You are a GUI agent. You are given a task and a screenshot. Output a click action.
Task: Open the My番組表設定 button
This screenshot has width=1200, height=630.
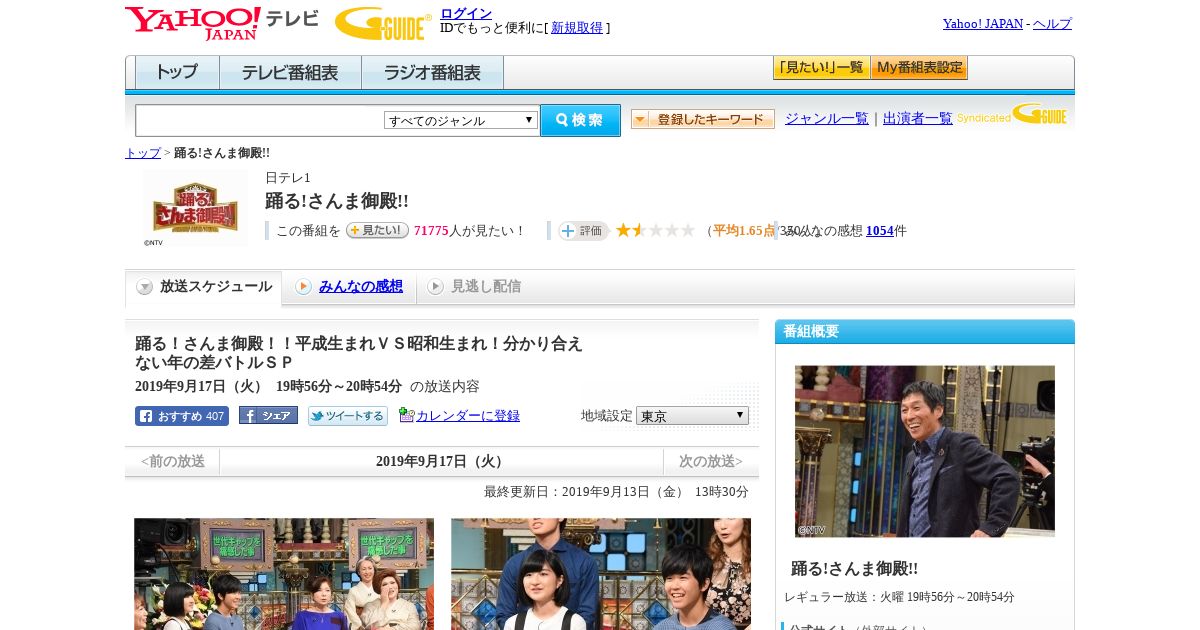919,68
